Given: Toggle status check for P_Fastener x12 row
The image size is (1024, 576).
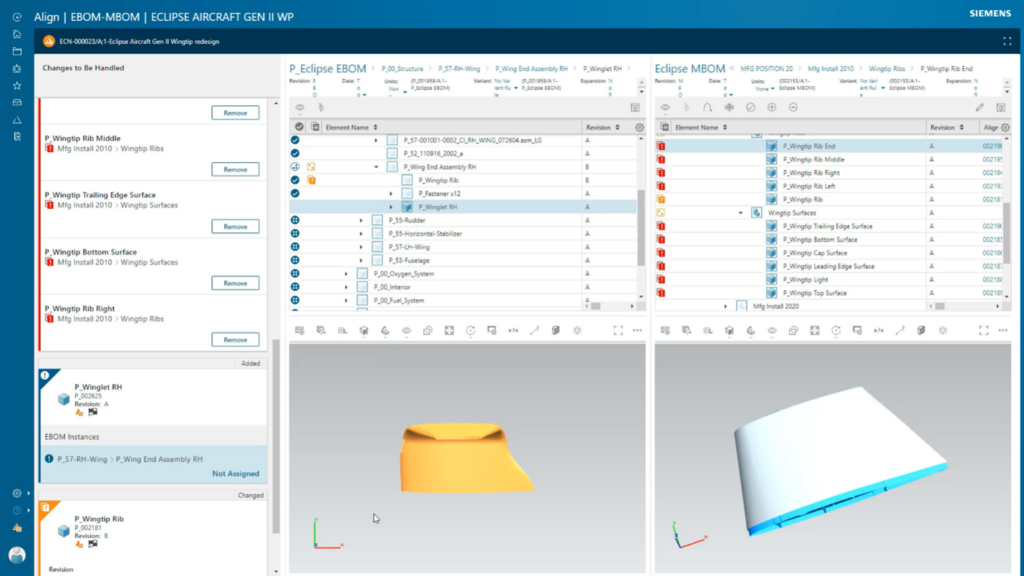Looking at the screenshot, I should pyautogui.click(x=295, y=193).
